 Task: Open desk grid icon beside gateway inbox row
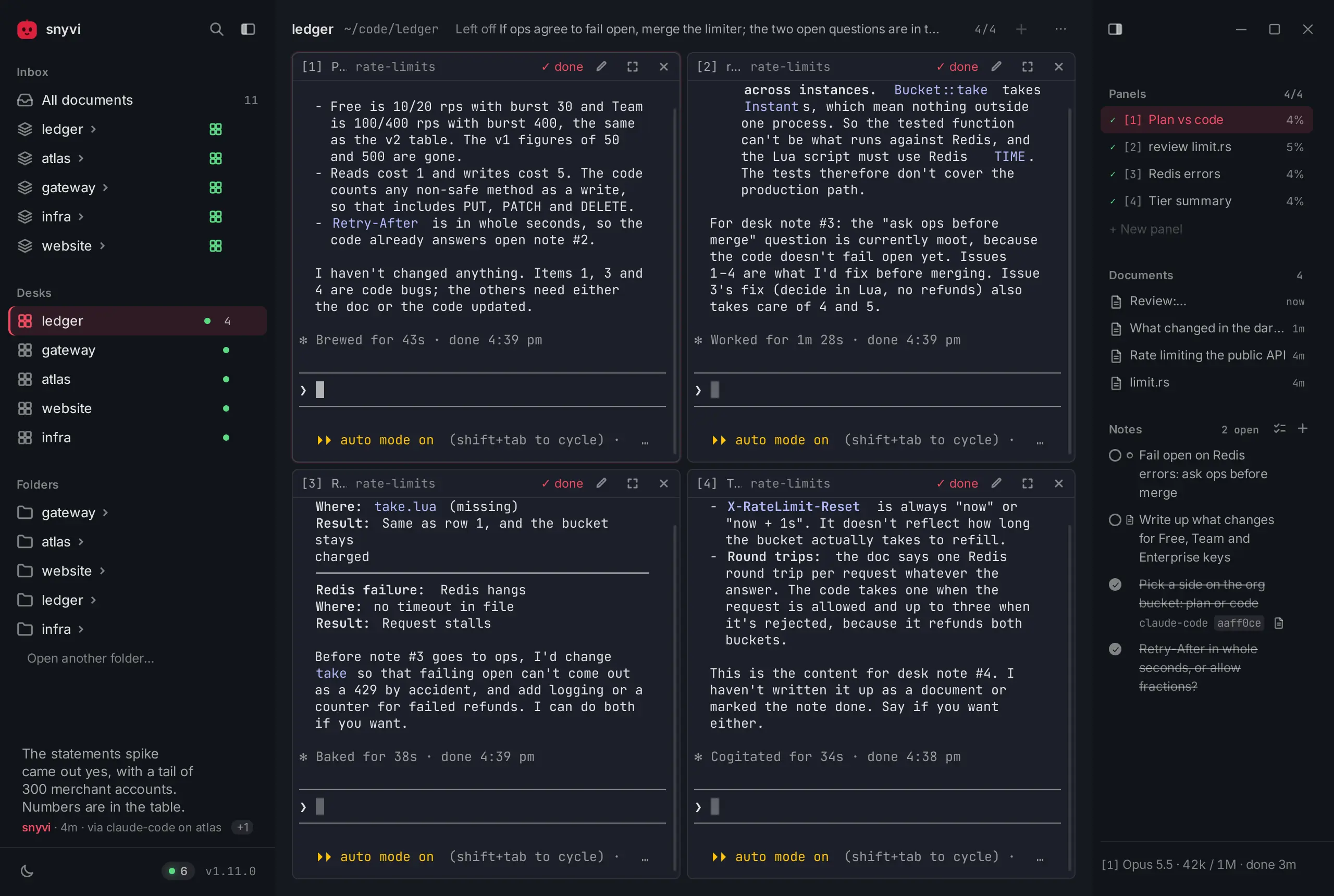coord(216,188)
